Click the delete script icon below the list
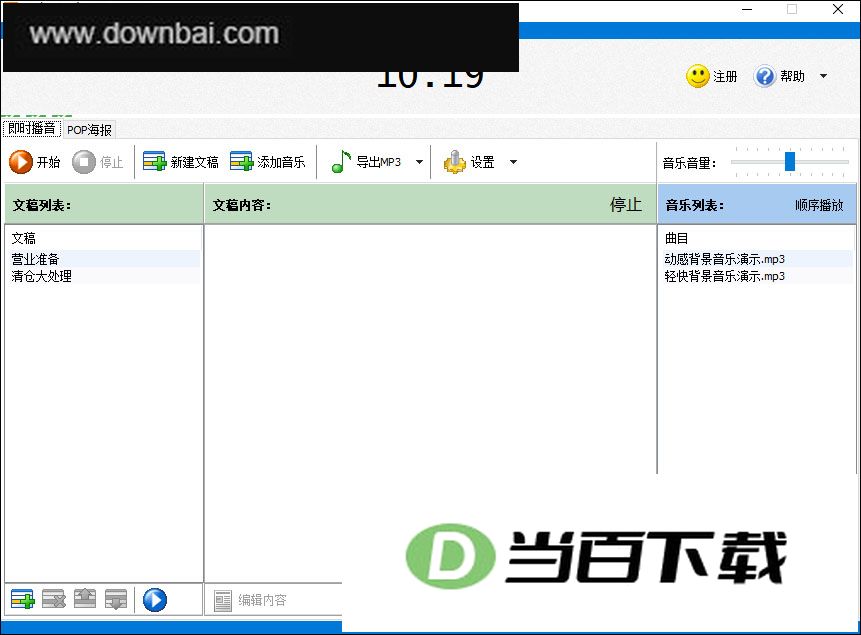861x635 pixels. click(x=54, y=599)
